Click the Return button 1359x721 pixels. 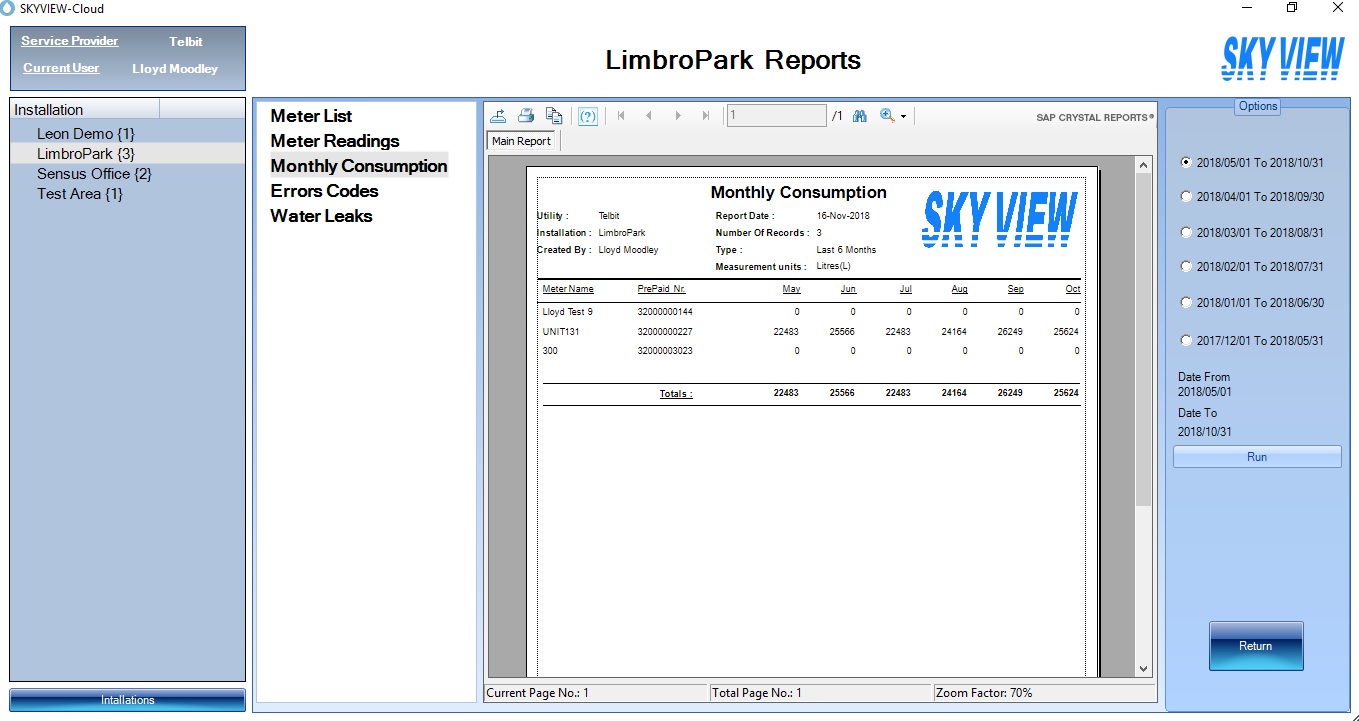[1255, 646]
